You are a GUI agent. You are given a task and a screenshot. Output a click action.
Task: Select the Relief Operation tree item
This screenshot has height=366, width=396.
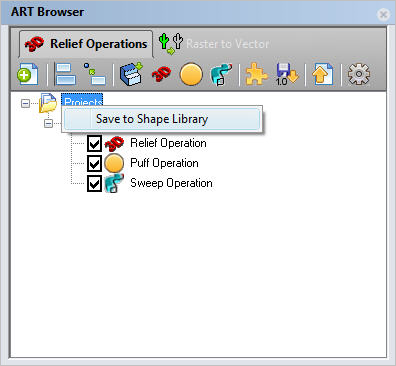[168, 143]
